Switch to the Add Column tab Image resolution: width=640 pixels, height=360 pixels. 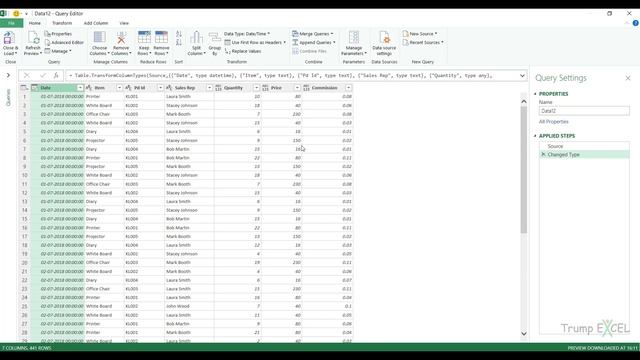click(x=96, y=23)
